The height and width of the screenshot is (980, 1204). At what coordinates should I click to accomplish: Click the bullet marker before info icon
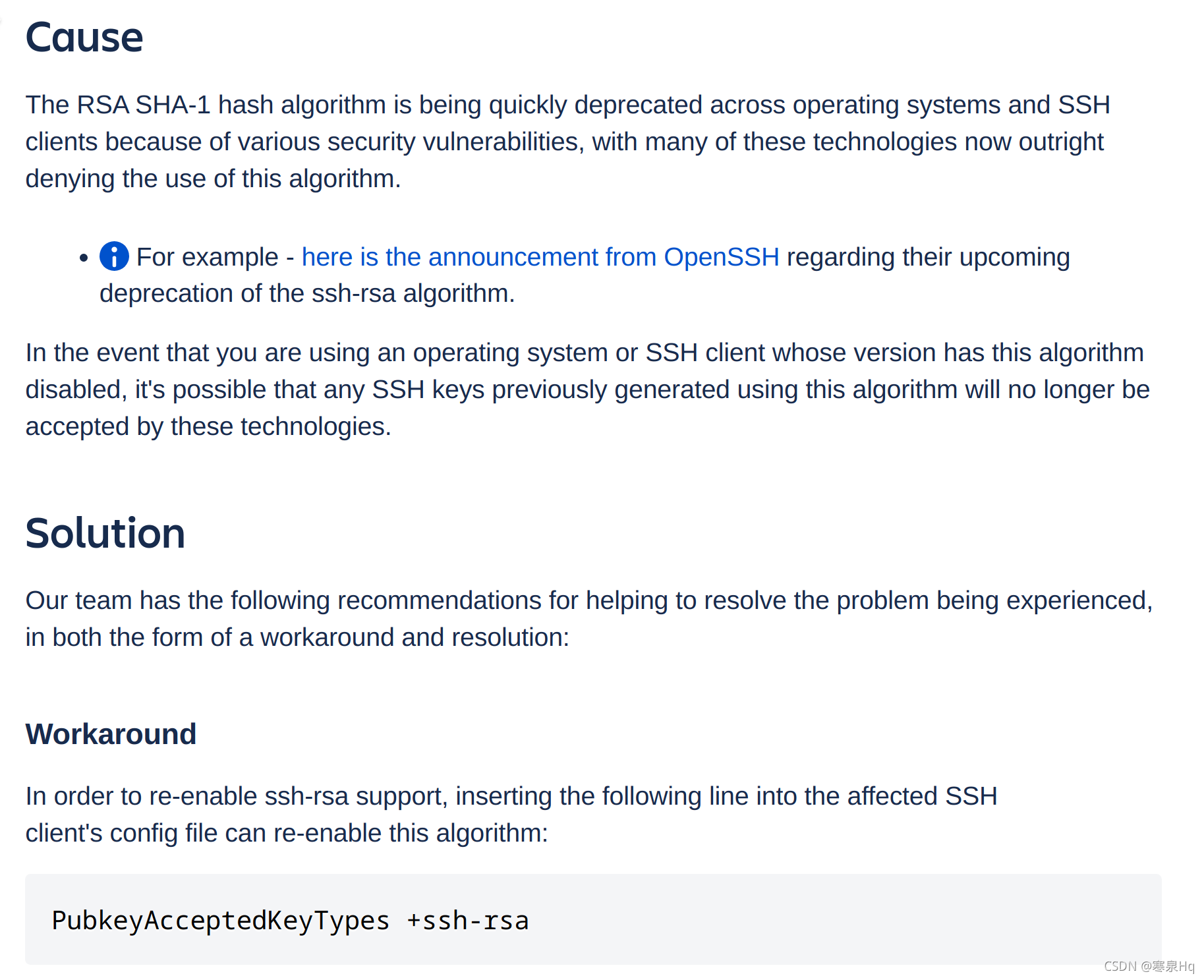pos(83,258)
